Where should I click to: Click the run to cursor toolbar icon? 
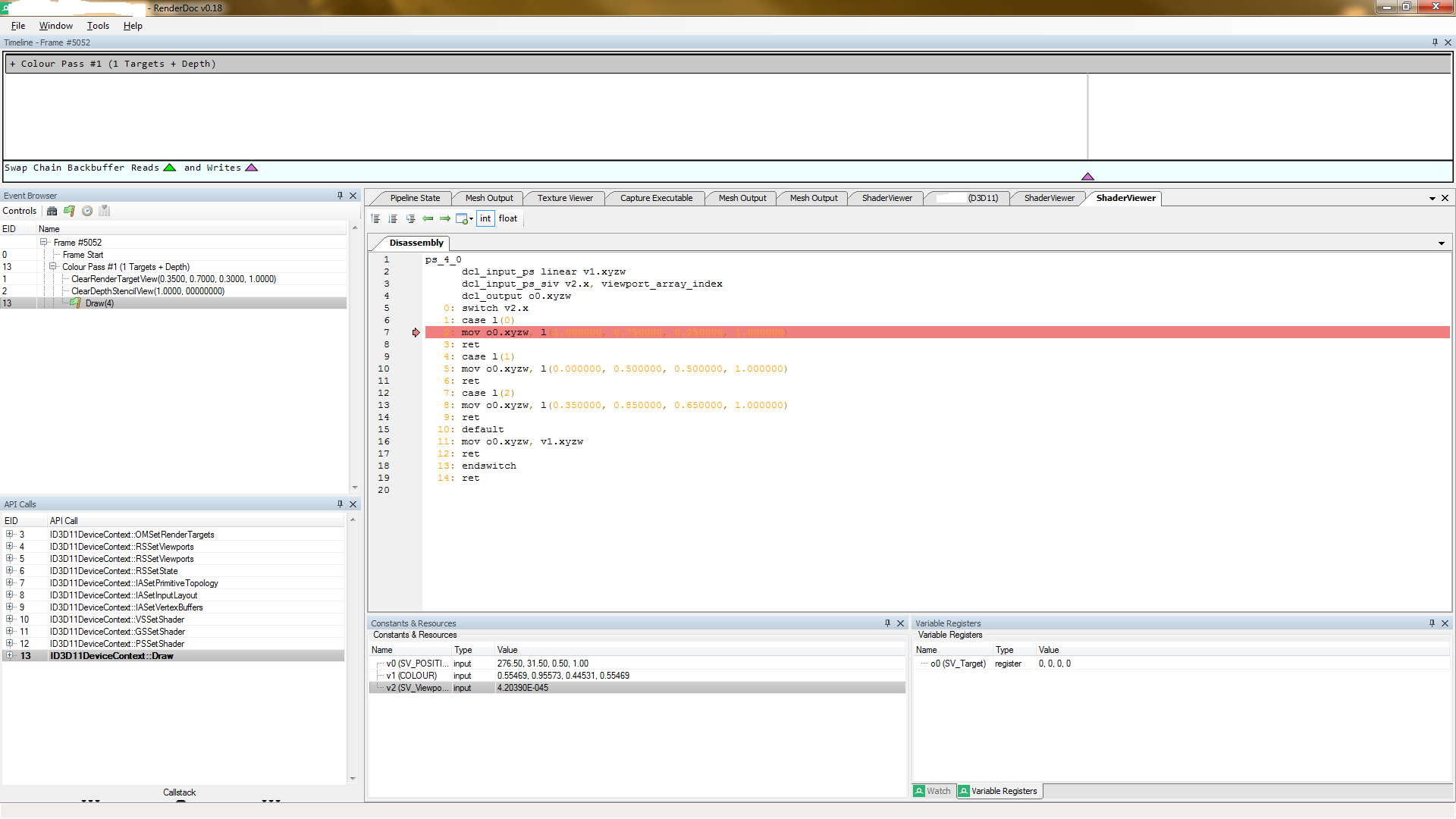[410, 218]
